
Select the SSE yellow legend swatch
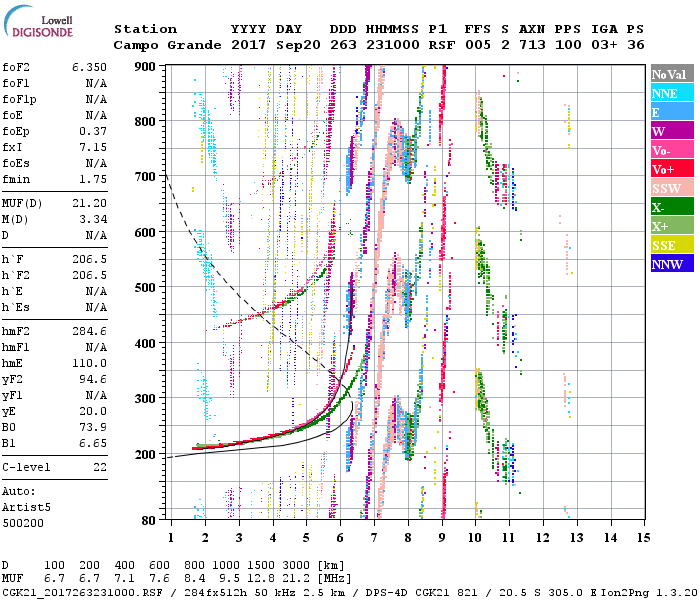tap(672, 245)
